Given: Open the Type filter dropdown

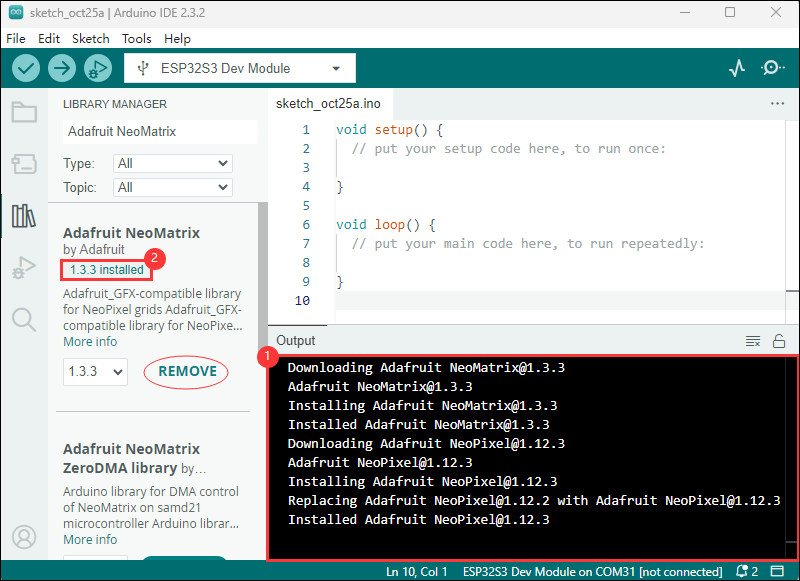Looking at the screenshot, I should [172, 163].
